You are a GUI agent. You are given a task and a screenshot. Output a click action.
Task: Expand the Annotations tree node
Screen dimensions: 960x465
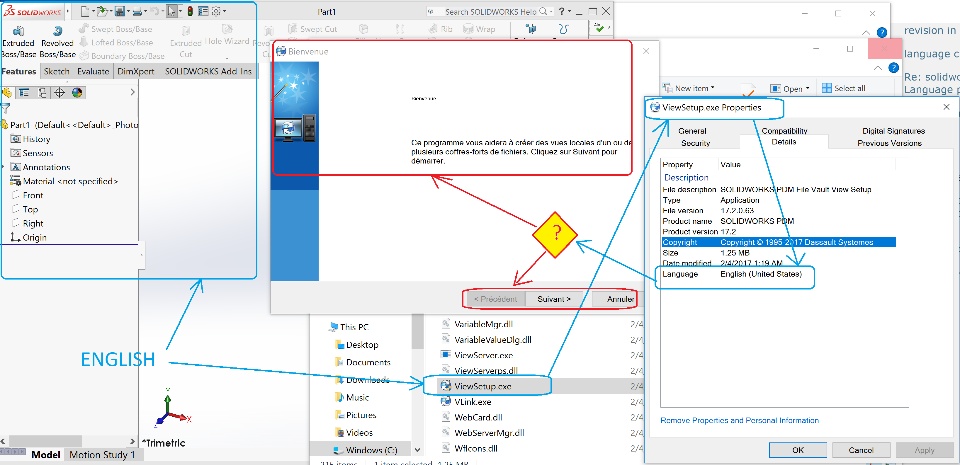click(x=4, y=167)
